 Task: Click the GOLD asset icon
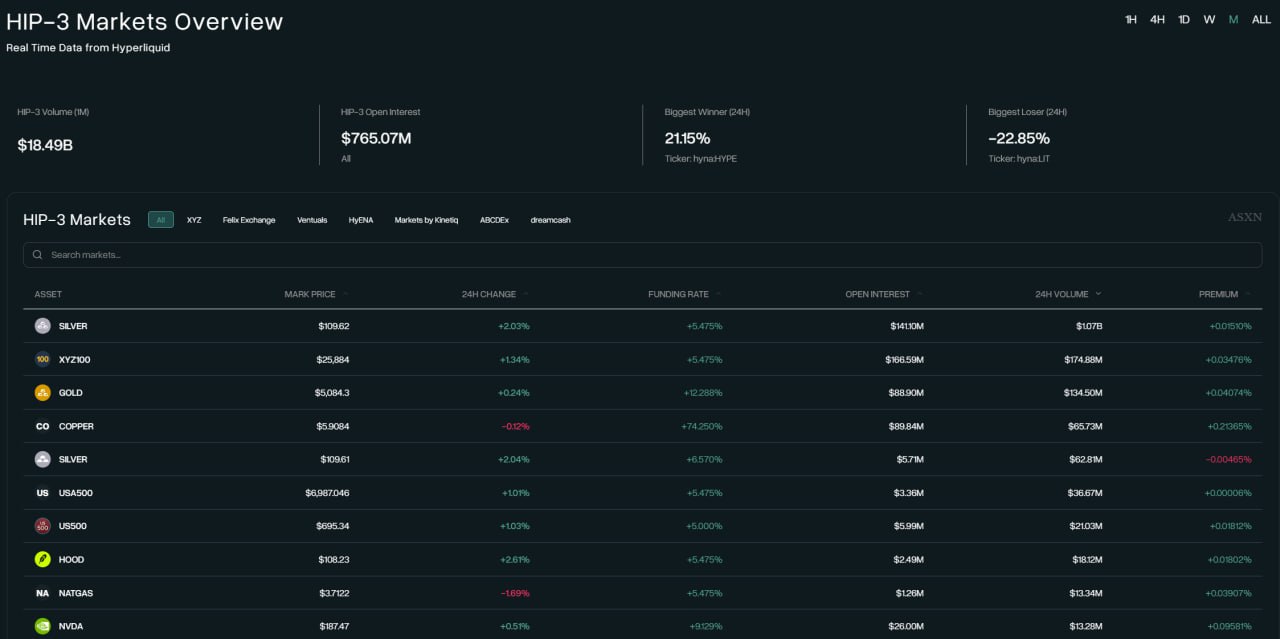point(42,393)
